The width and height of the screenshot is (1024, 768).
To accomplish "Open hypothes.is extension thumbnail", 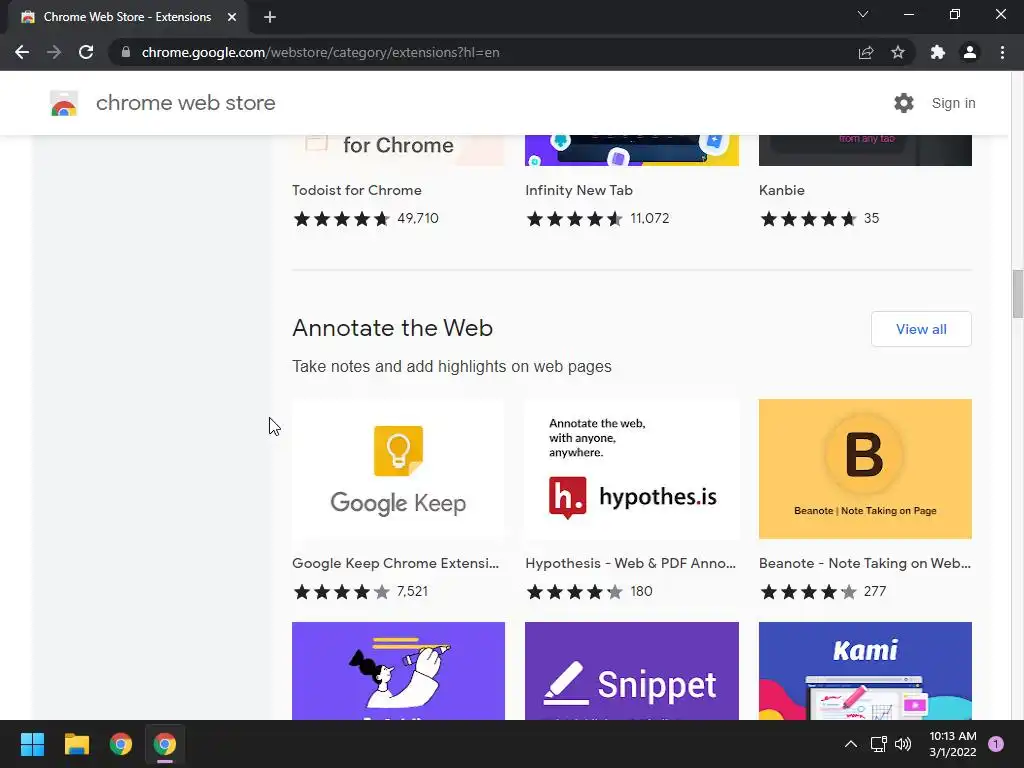I will 632,469.
